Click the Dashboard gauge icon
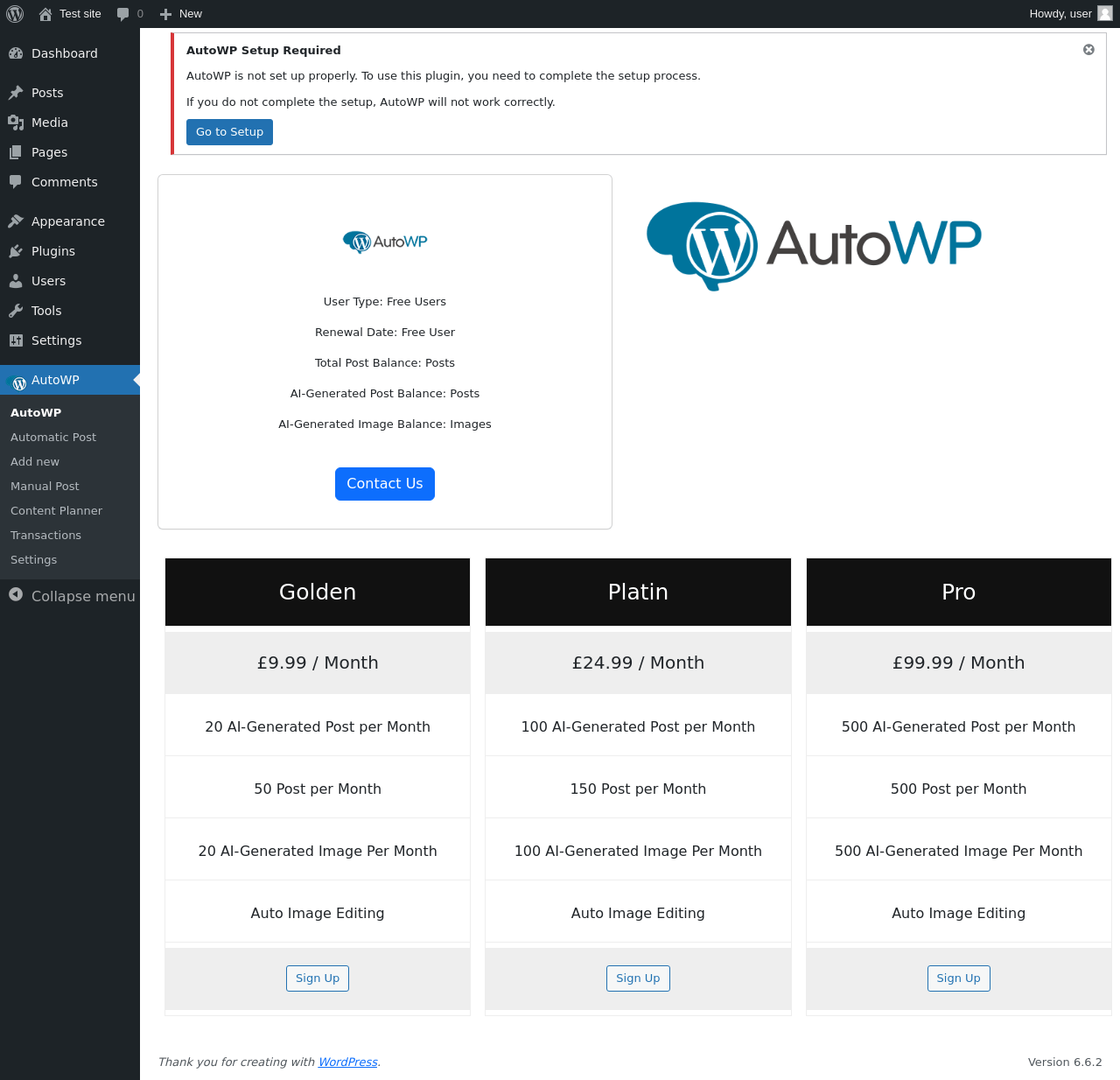Viewport: 1120px width, 1080px height. pyautogui.click(x=16, y=53)
